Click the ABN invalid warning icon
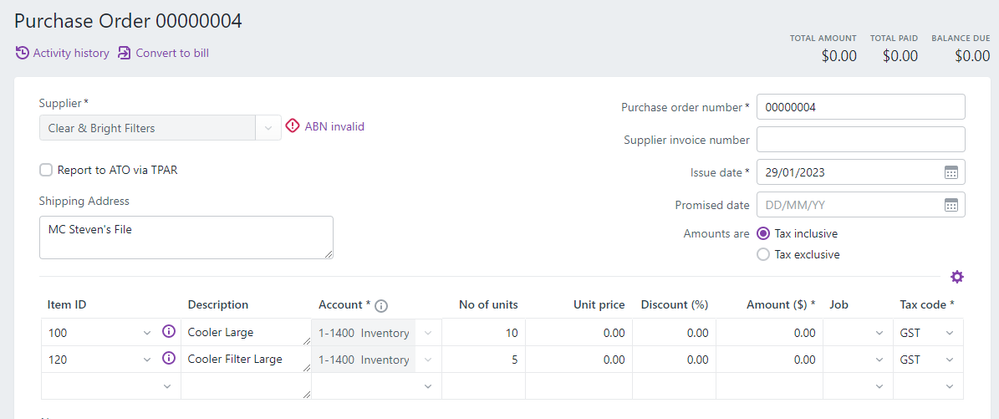Screen dimensions: 999x419 tap(292, 127)
